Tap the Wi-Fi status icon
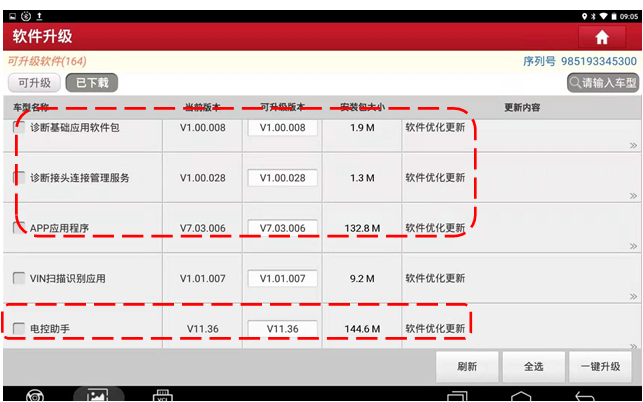 603,17
